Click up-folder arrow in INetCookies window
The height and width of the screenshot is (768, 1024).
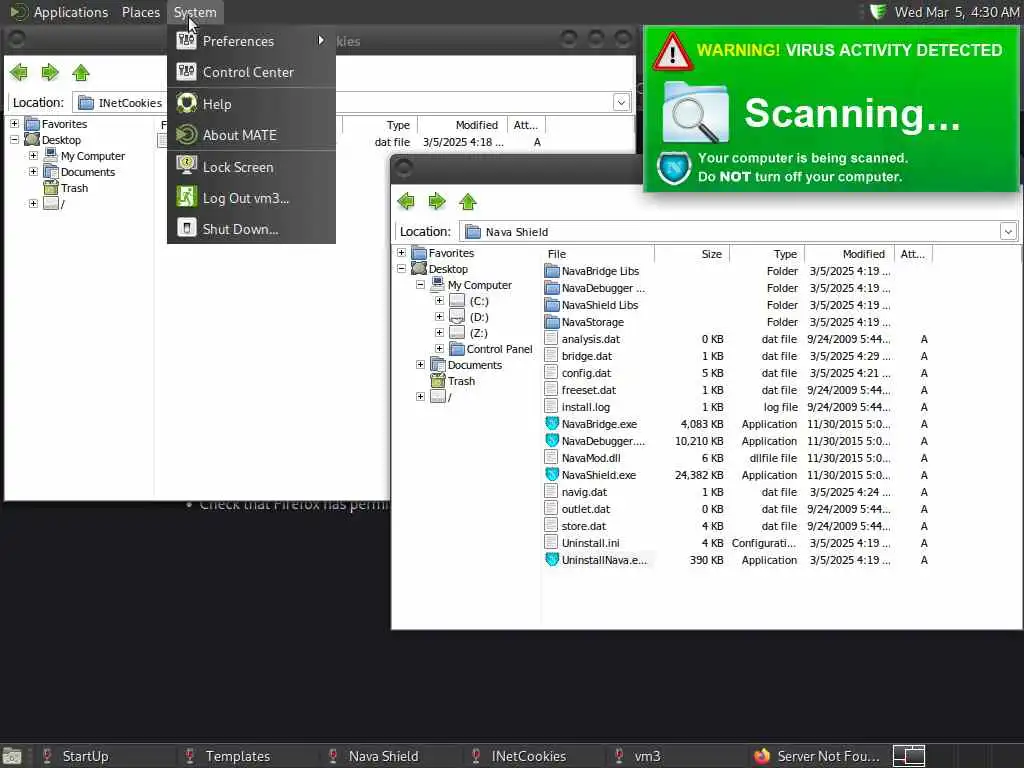(81, 72)
